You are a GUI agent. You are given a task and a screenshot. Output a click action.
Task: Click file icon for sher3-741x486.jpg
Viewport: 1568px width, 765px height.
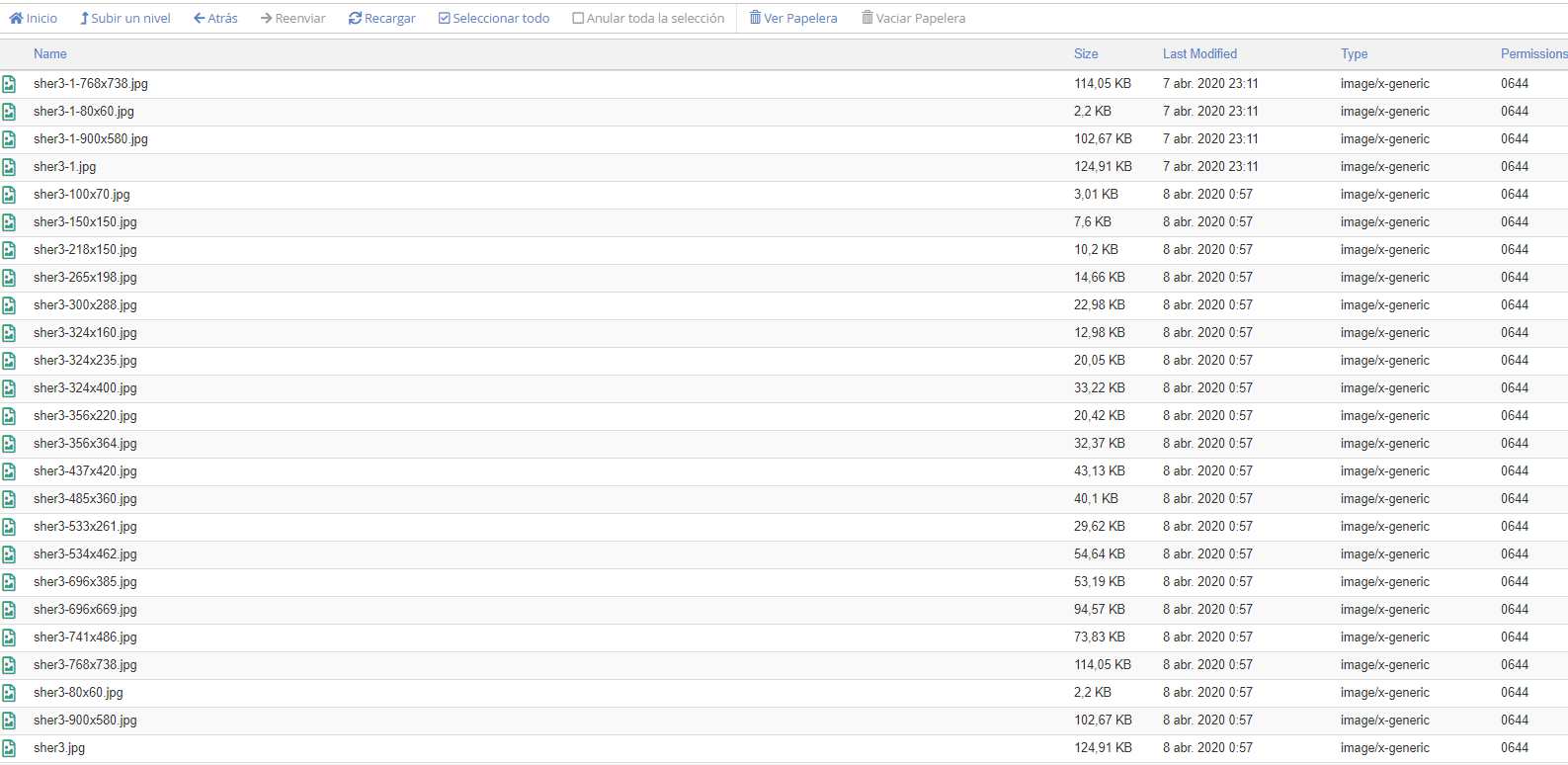tap(9, 637)
